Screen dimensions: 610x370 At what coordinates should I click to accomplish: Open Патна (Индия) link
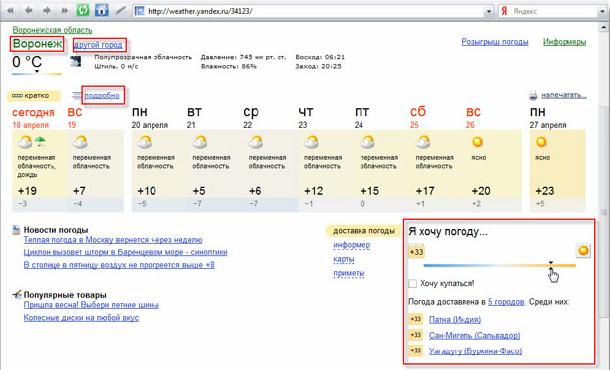pyautogui.click(x=455, y=319)
